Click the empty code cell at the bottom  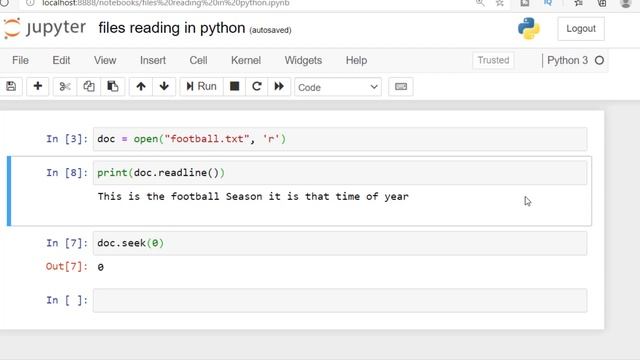(340, 300)
